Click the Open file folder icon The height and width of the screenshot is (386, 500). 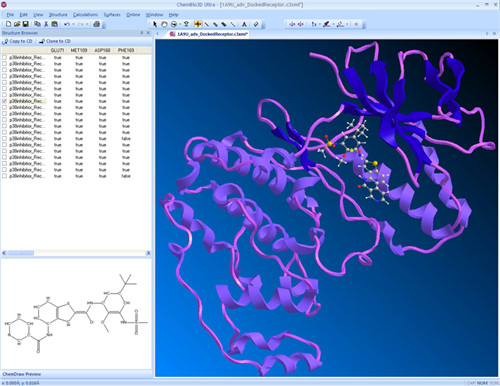pyautogui.click(x=17, y=24)
